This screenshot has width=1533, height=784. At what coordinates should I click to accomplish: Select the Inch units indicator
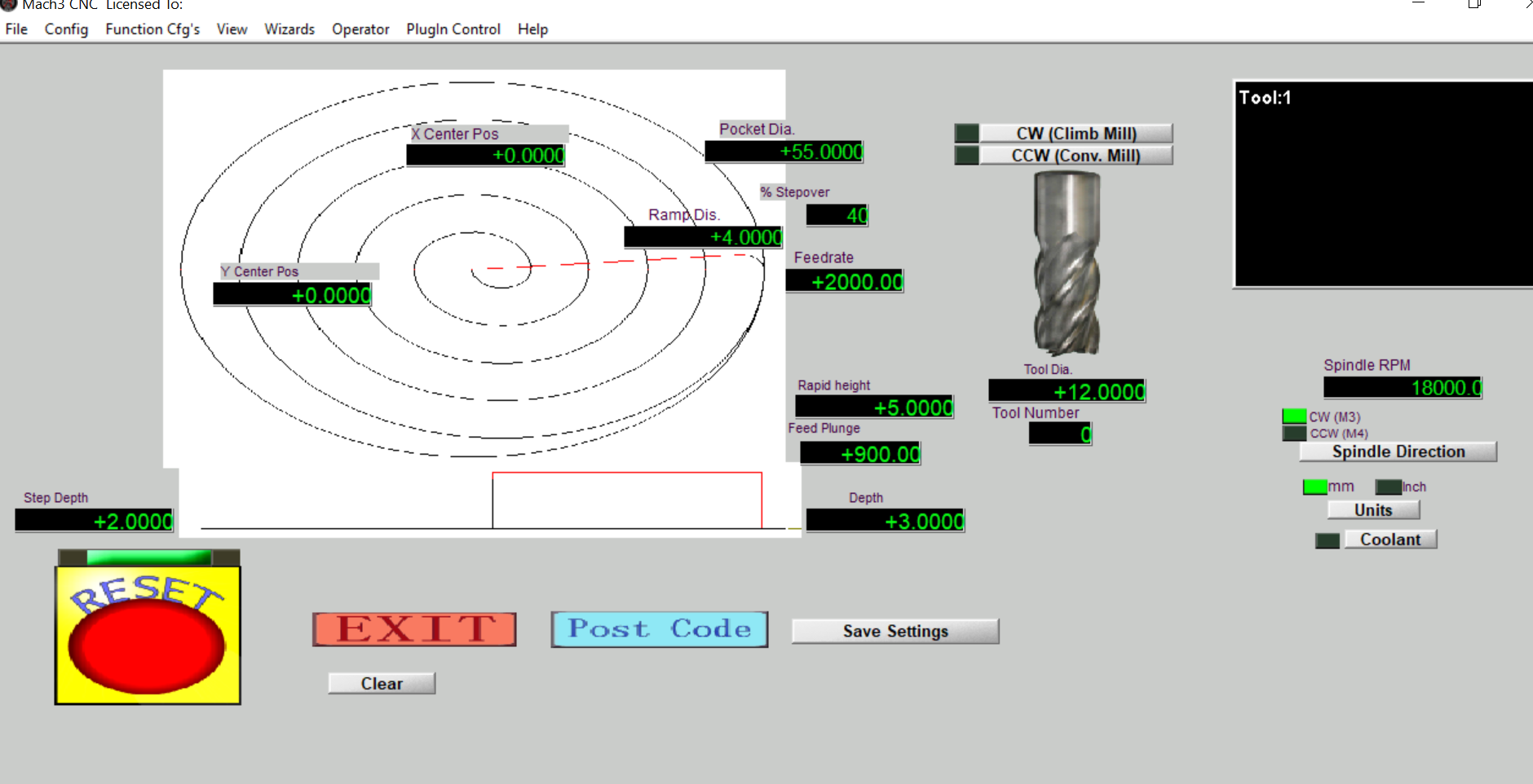(x=1388, y=487)
